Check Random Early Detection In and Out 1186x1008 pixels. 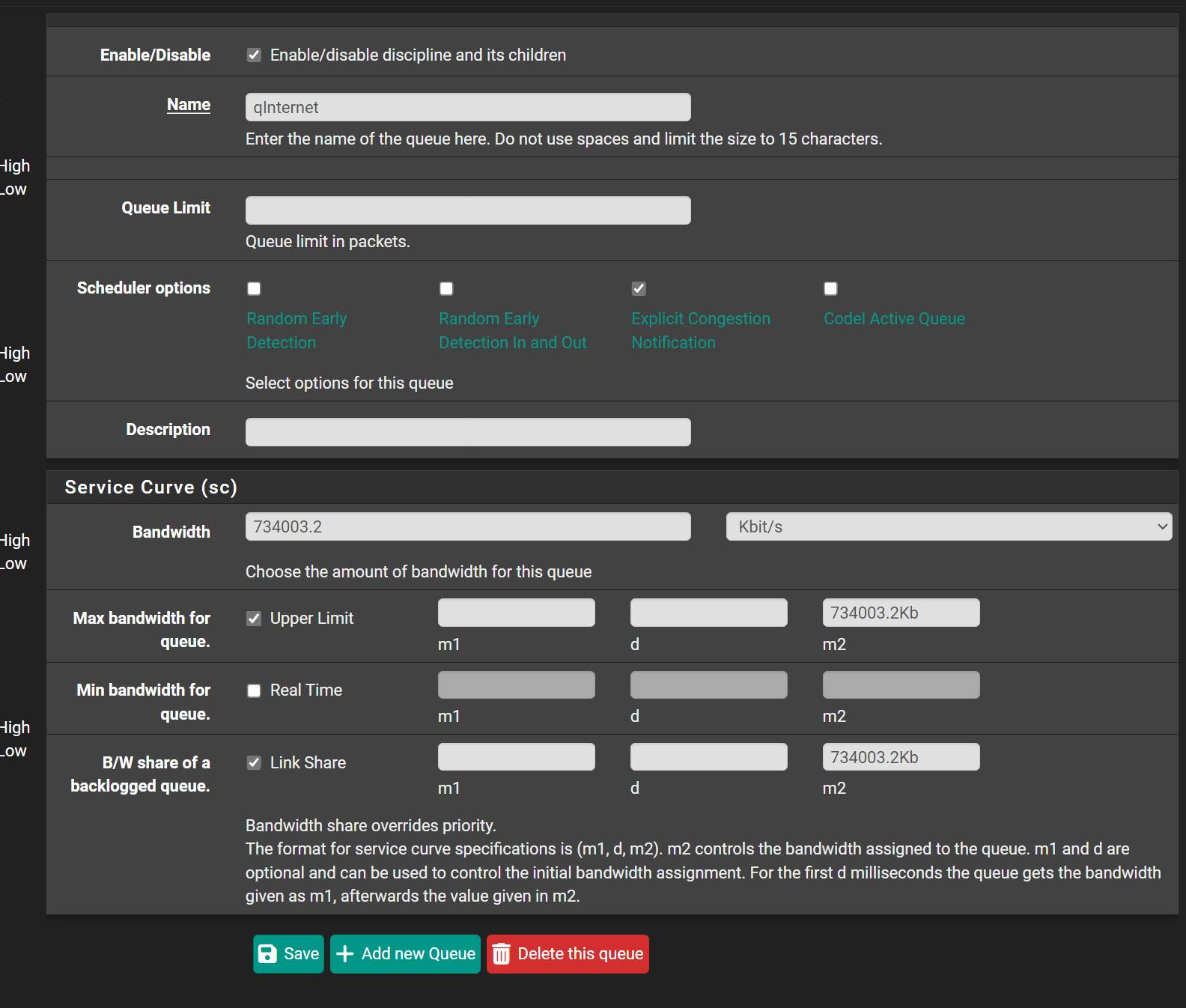tap(446, 288)
